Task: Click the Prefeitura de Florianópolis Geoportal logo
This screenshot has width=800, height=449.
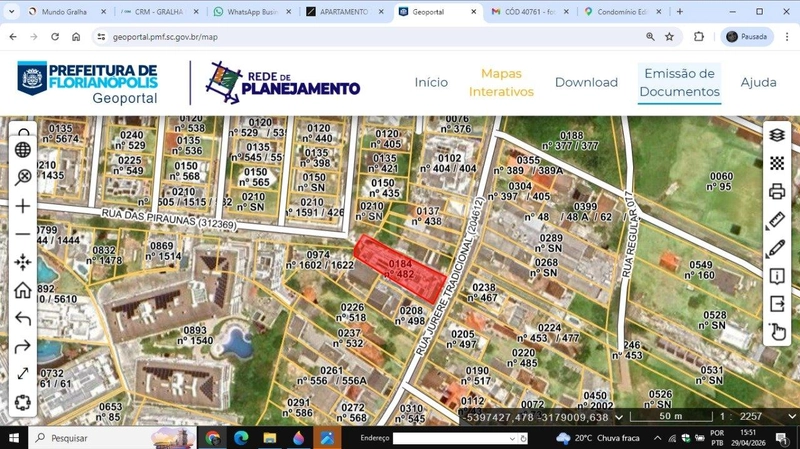Action: [x=87, y=83]
